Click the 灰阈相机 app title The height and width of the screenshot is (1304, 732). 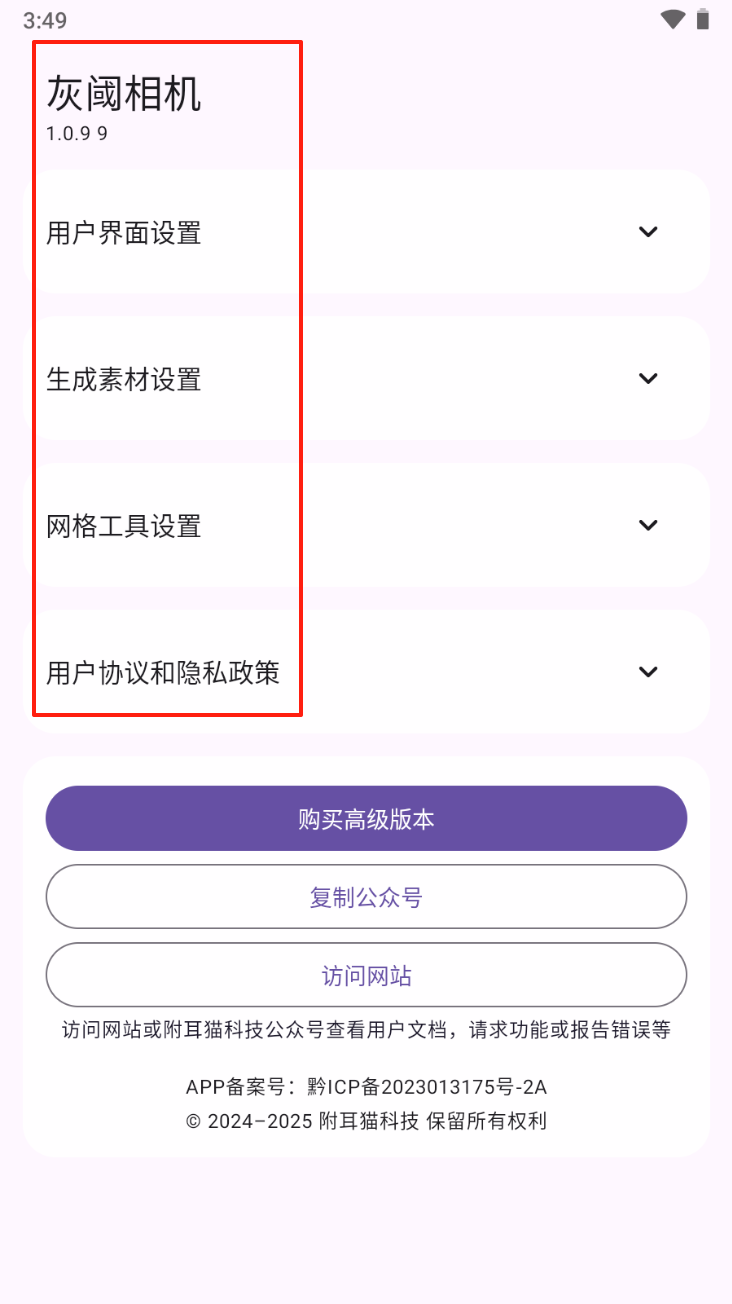(124, 94)
